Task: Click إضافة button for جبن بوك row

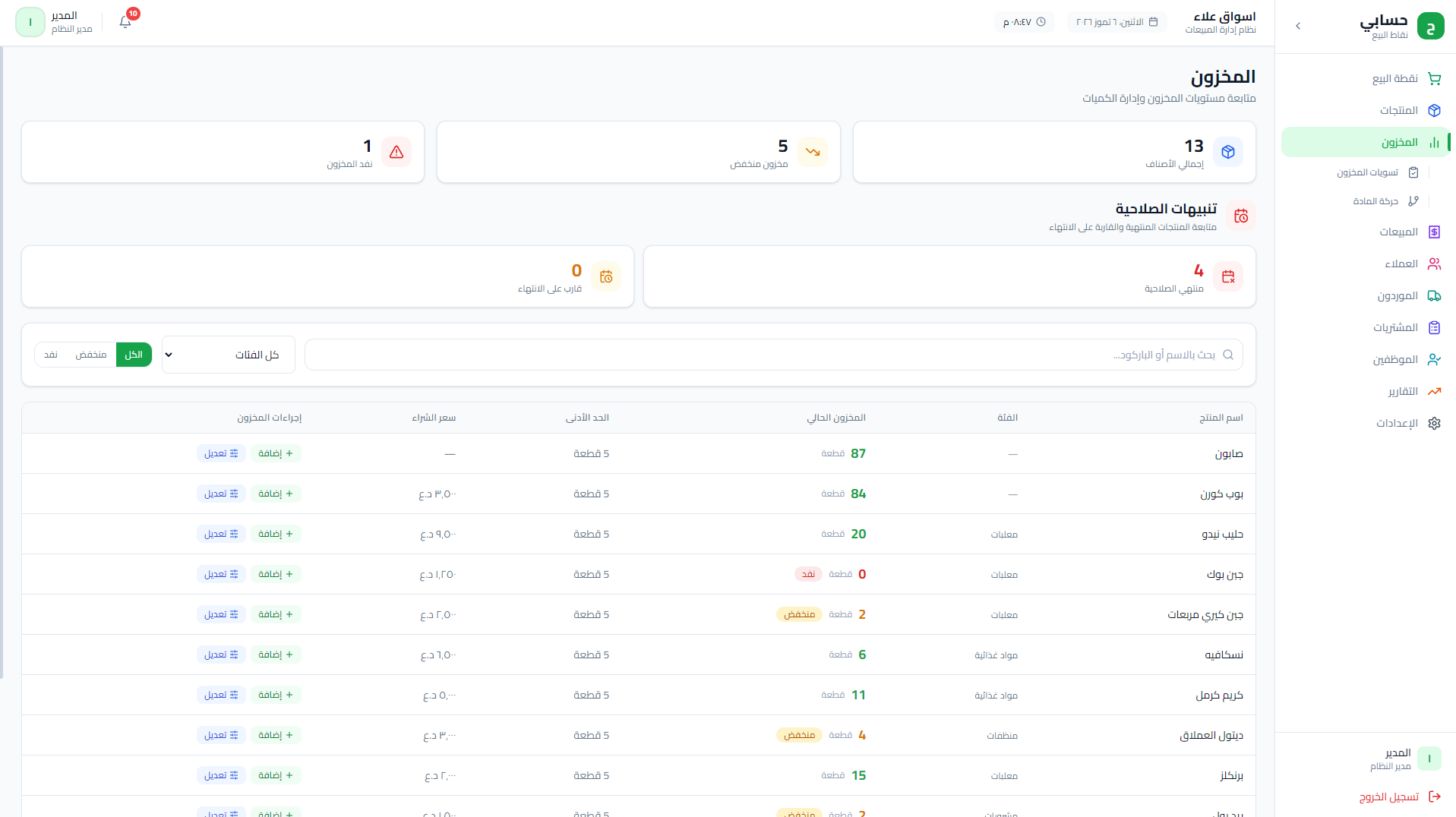Action: [276, 574]
